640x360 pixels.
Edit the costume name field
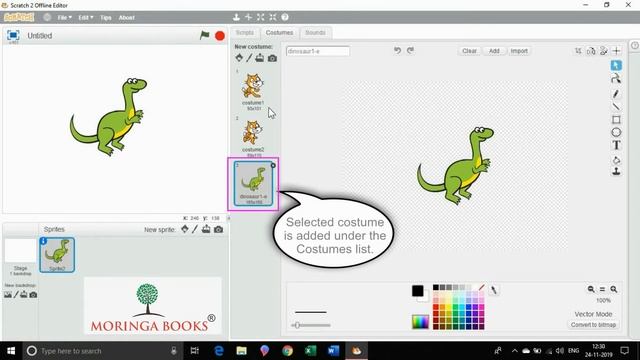click(318, 51)
